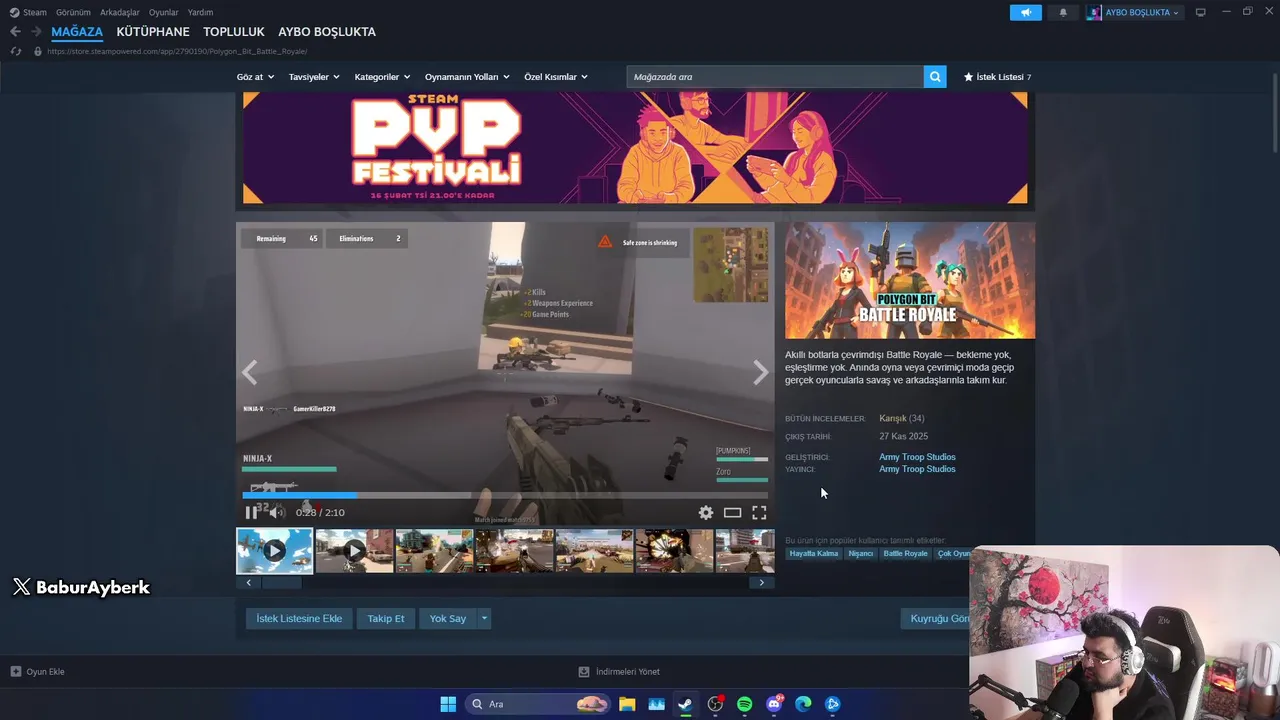This screenshot has width=1280, height=720.
Task: Select the first trailer thumbnail
Action: tap(274, 550)
